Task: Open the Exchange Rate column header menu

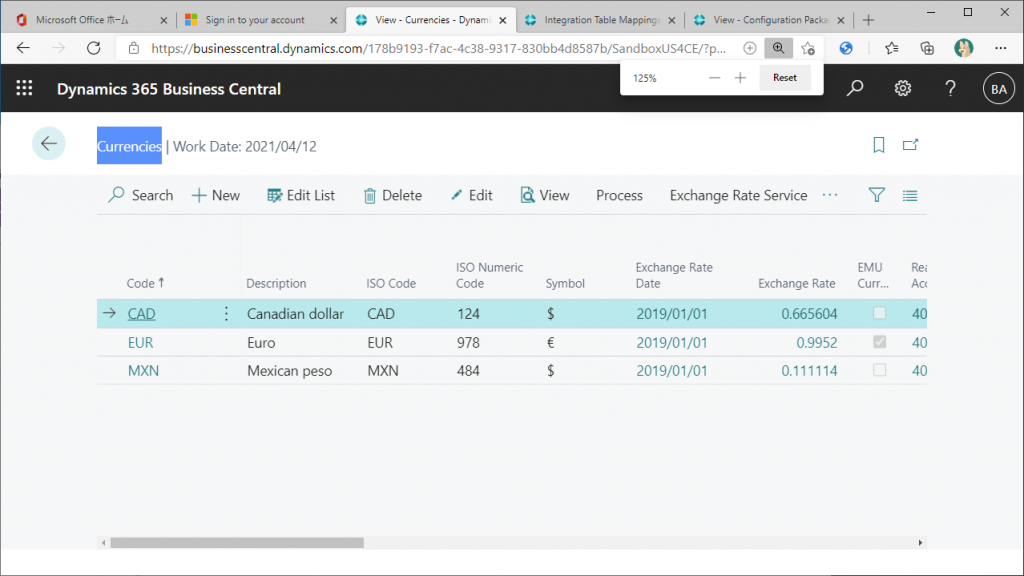Action: (796, 283)
